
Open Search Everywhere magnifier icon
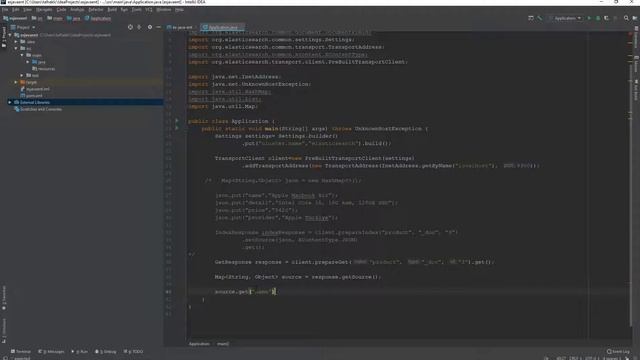coord(626,18)
